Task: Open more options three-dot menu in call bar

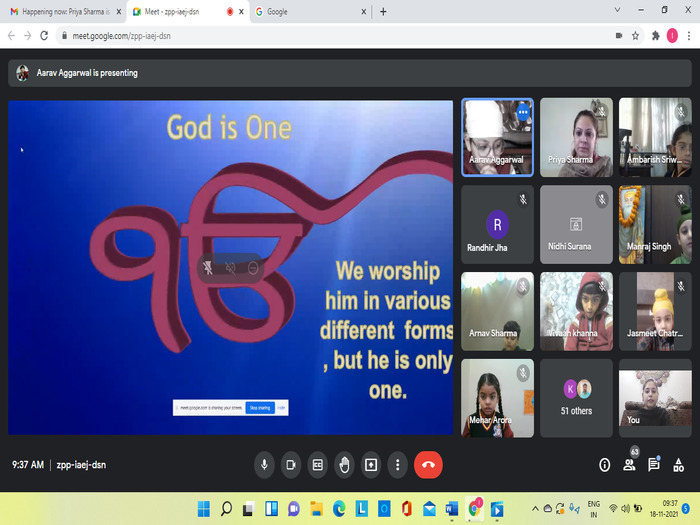Action: (x=397, y=465)
